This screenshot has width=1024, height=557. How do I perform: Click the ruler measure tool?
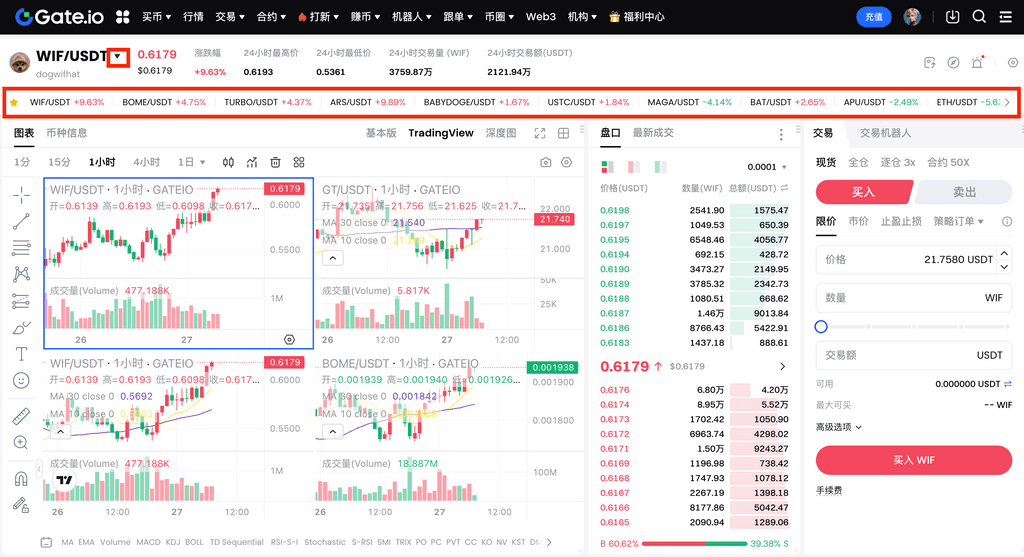21,416
